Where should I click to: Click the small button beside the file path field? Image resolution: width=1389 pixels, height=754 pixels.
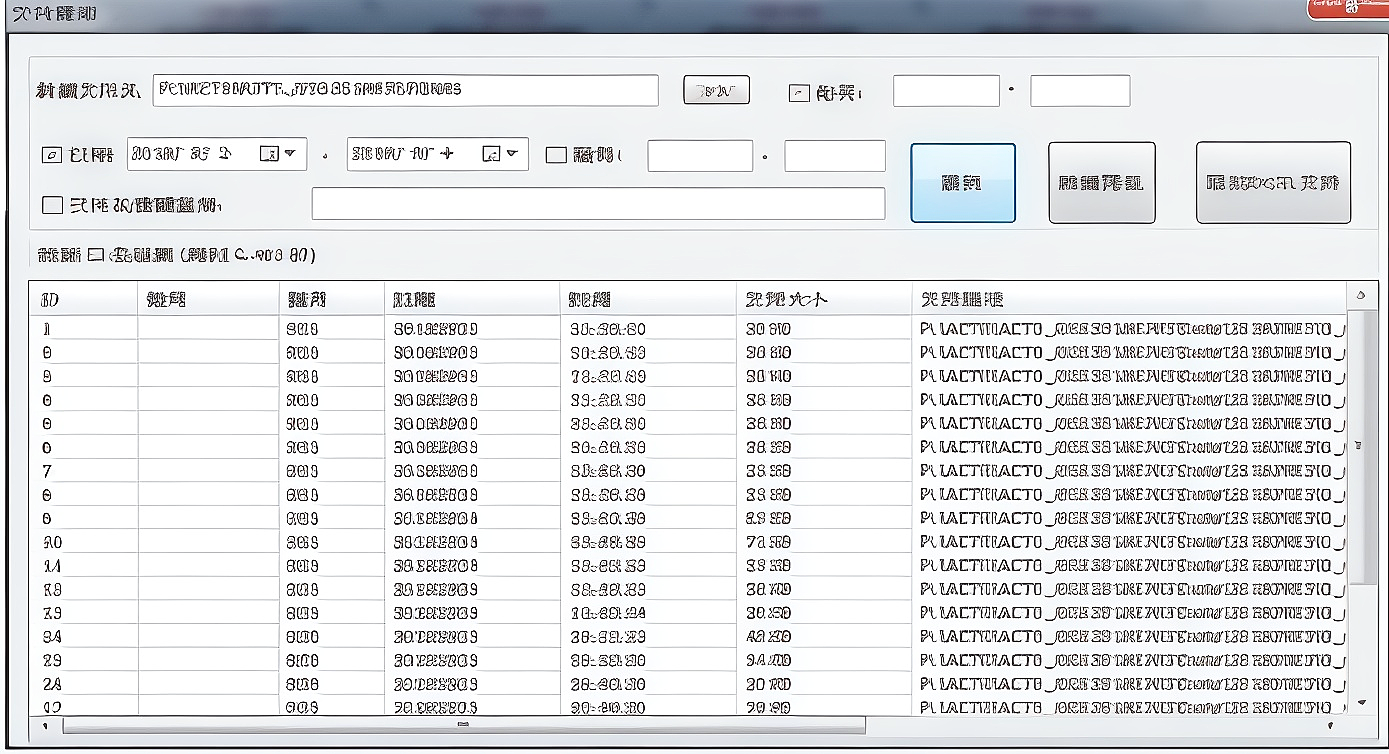click(x=716, y=91)
